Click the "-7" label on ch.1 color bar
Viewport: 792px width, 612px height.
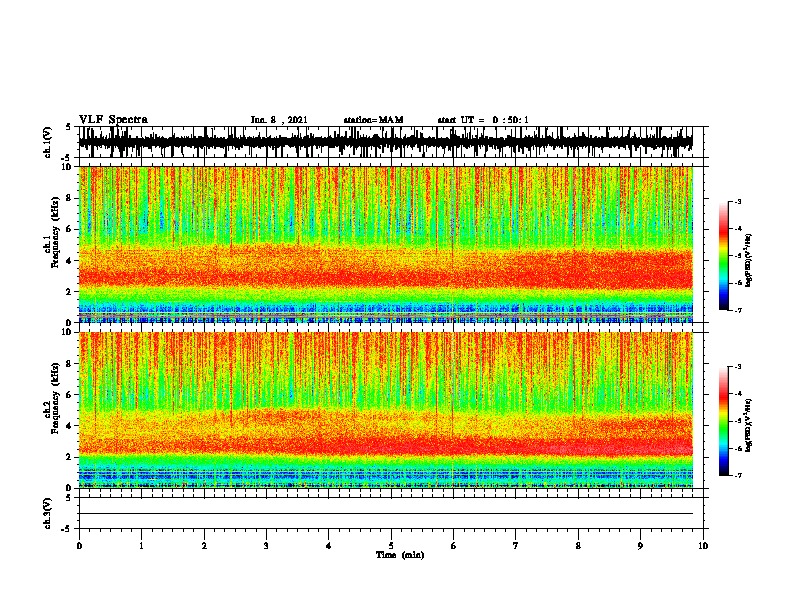coord(737,310)
